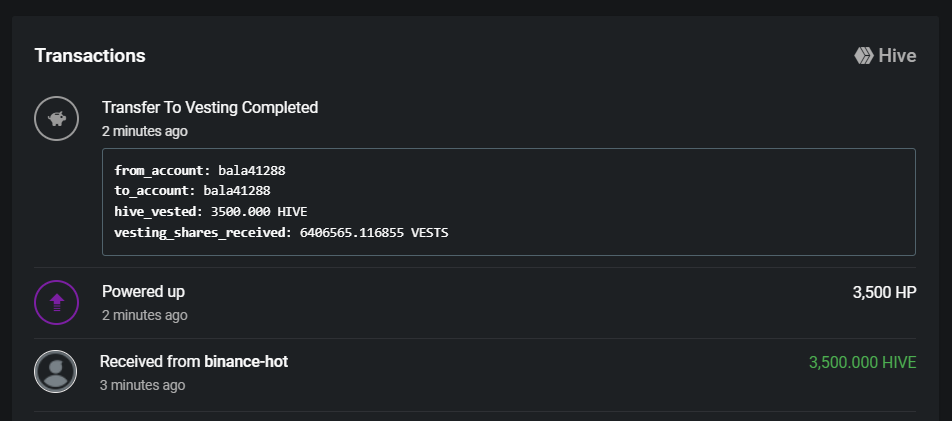952x421 pixels.
Task: Click the Transactions heading
Action: tap(90, 55)
